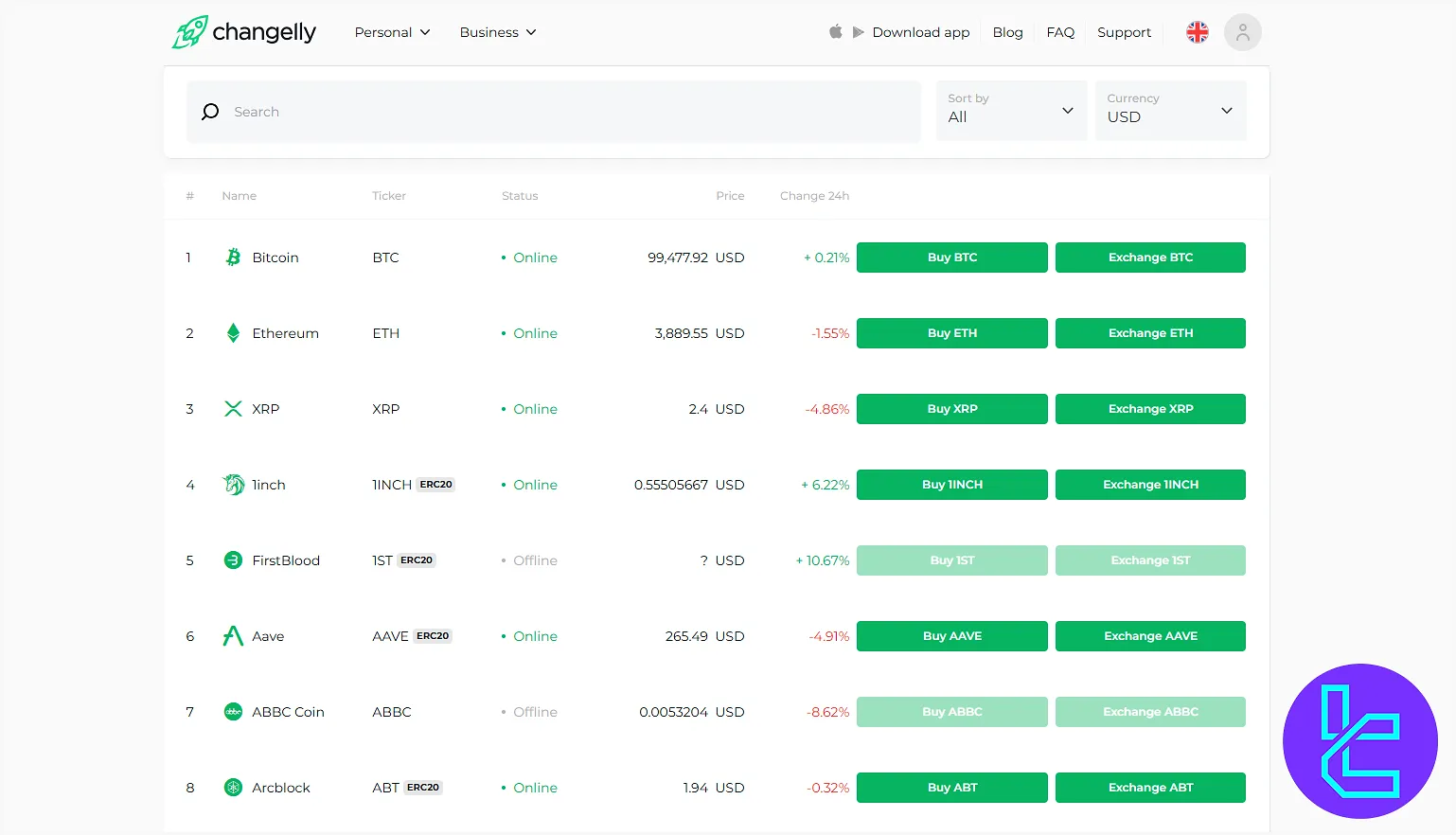Click the Status column header
The image size is (1456, 835).
[x=520, y=196]
